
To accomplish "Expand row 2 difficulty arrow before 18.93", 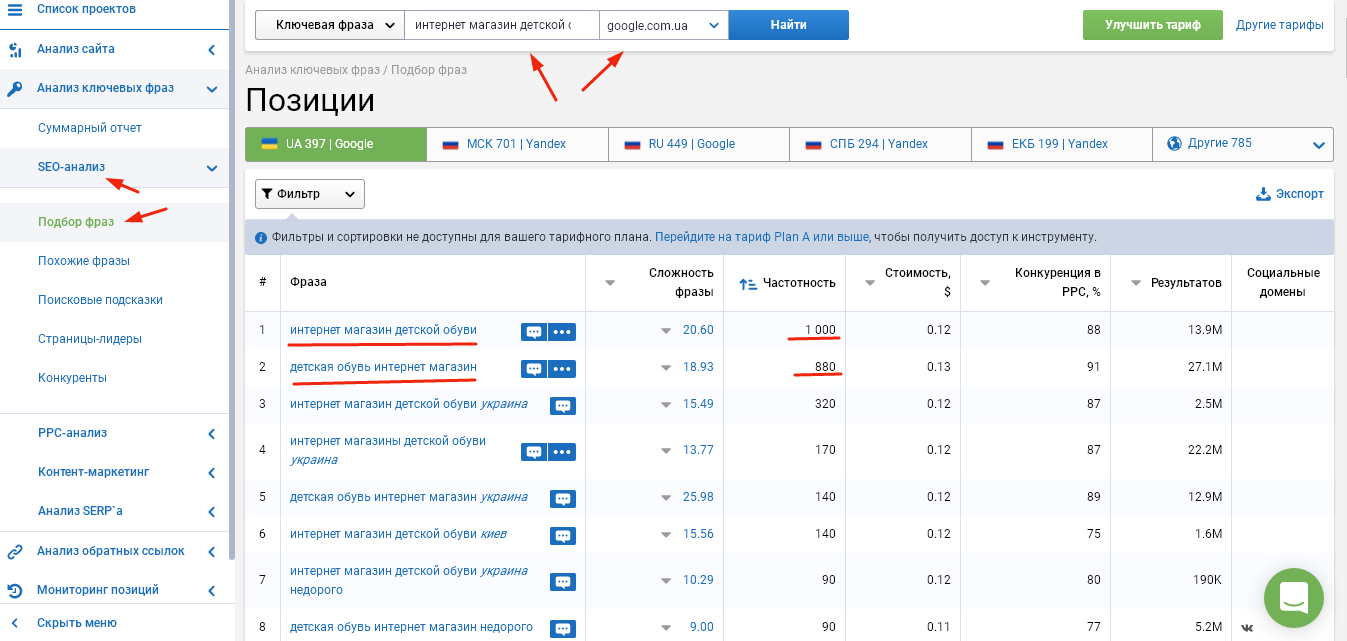I will coord(666,368).
